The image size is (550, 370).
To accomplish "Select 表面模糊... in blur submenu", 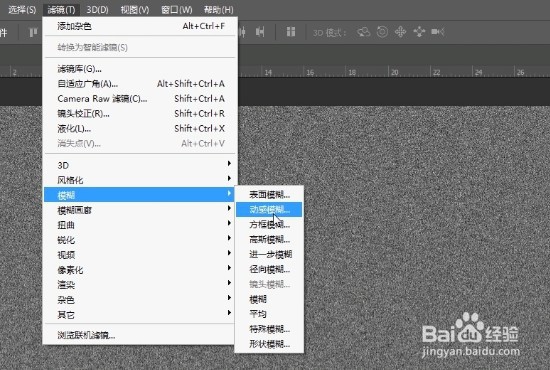I will (x=269, y=194).
